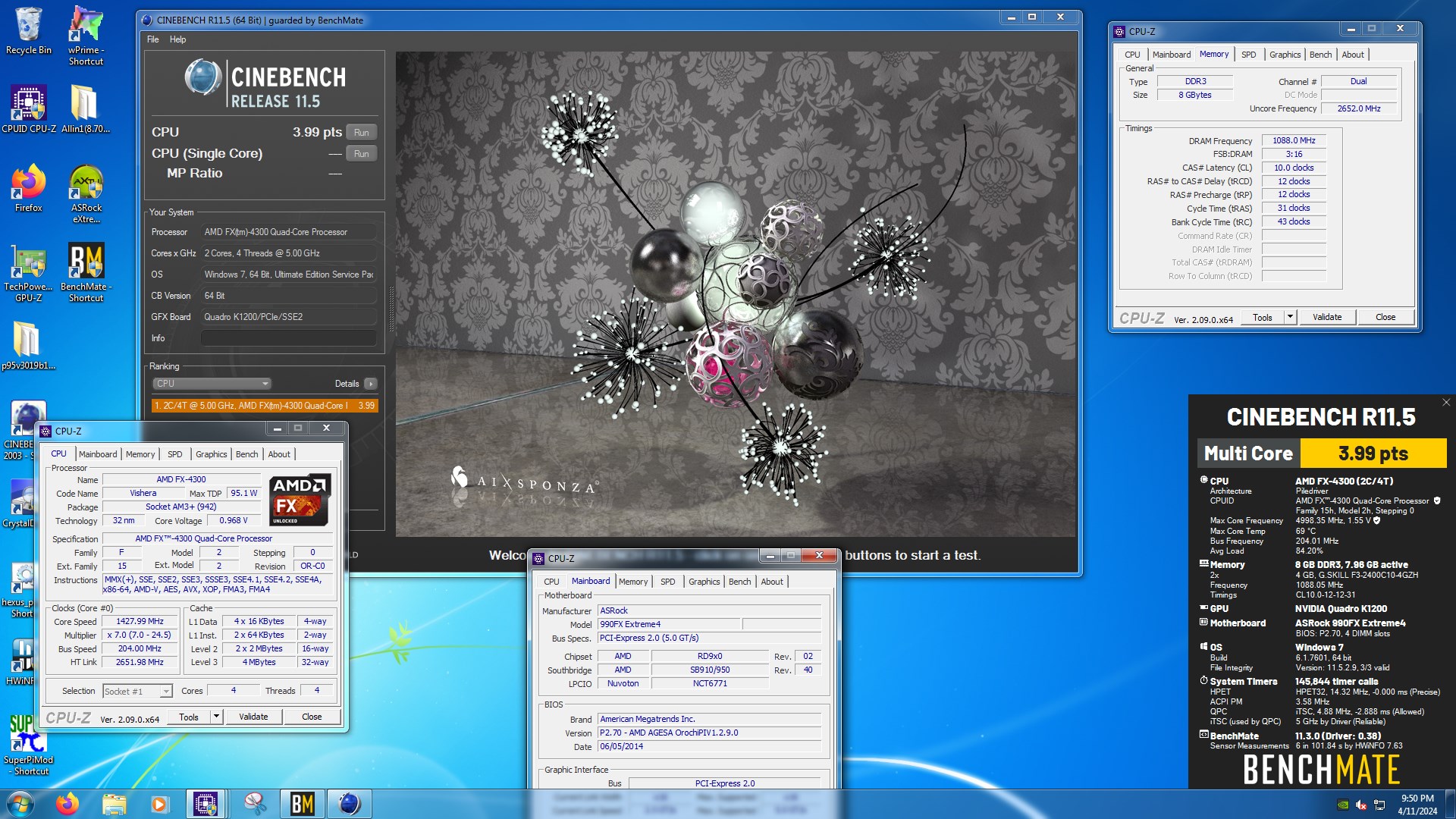The image size is (1456, 819).
Task: Switch to Cinebench in the taskbar
Action: click(x=350, y=804)
